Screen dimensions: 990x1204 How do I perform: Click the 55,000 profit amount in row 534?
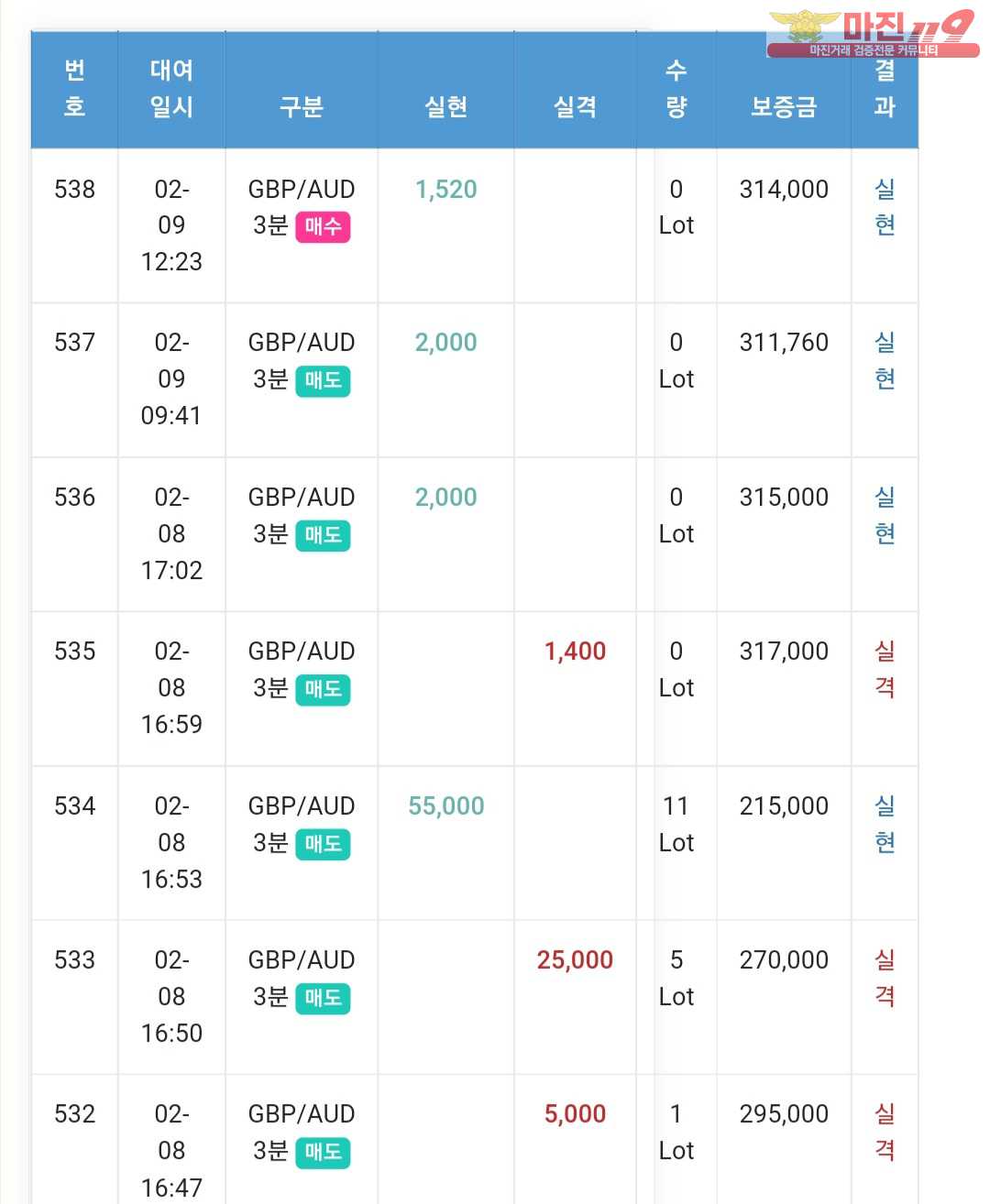[x=446, y=806]
